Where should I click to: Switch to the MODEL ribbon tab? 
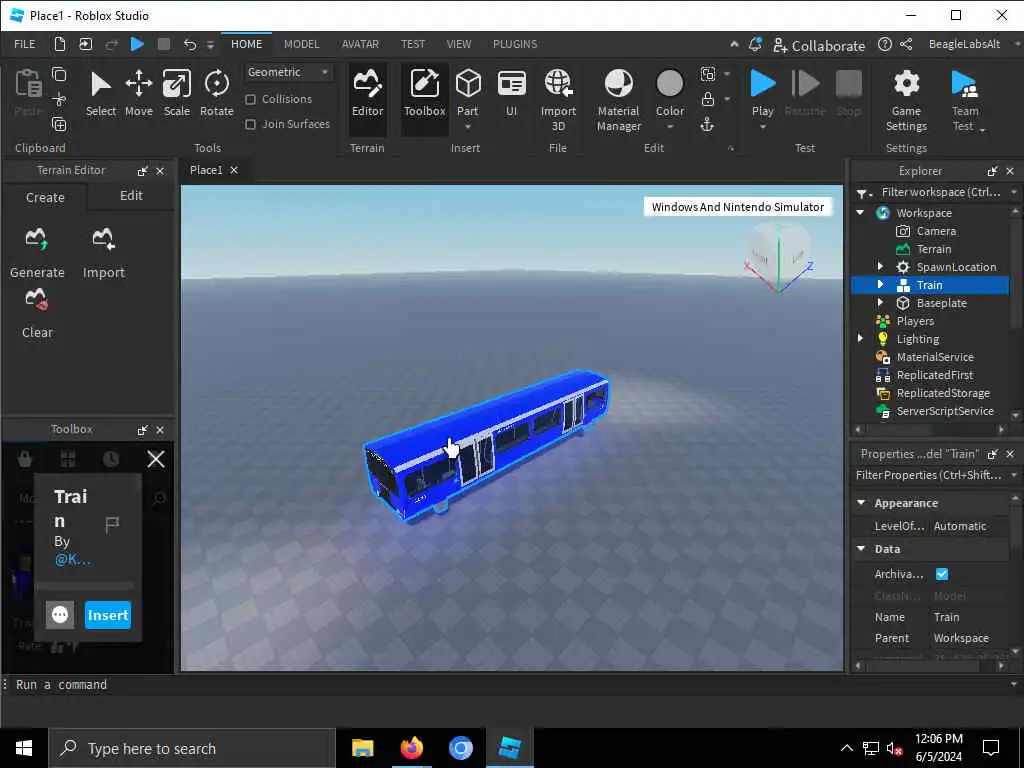(301, 44)
